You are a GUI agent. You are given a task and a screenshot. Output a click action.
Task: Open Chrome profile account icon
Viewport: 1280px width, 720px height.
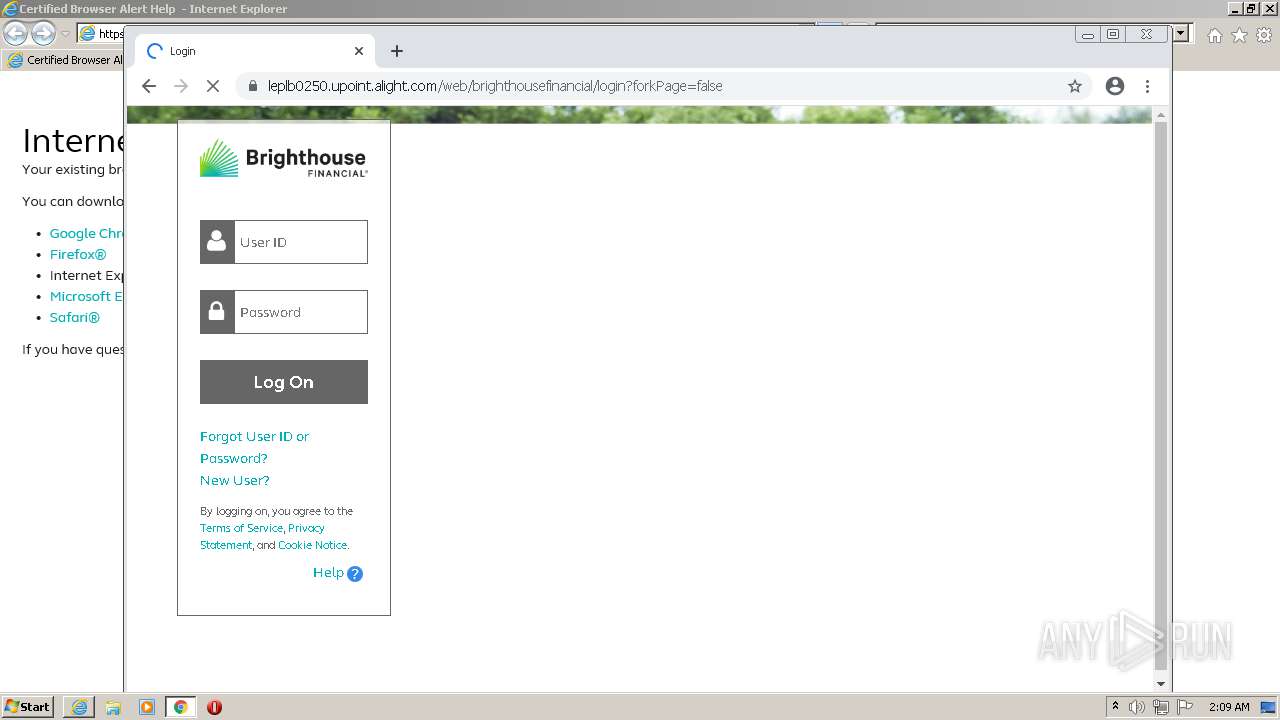click(1115, 86)
